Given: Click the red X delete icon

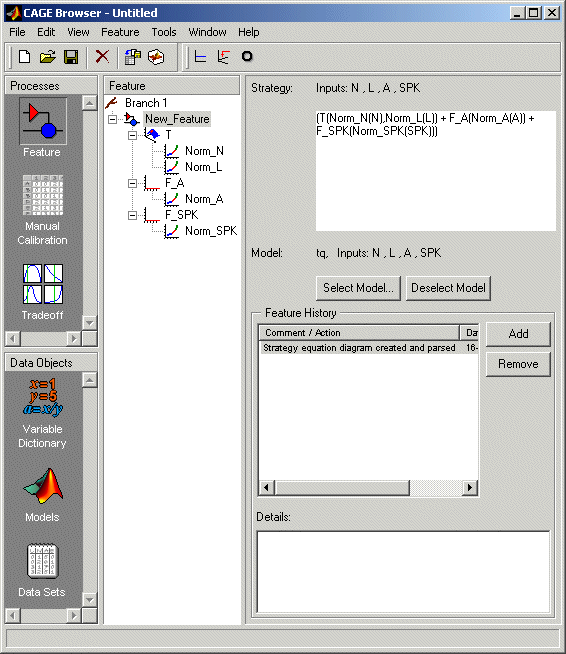Looking at the screenshot, I should (x=102, y=56).
